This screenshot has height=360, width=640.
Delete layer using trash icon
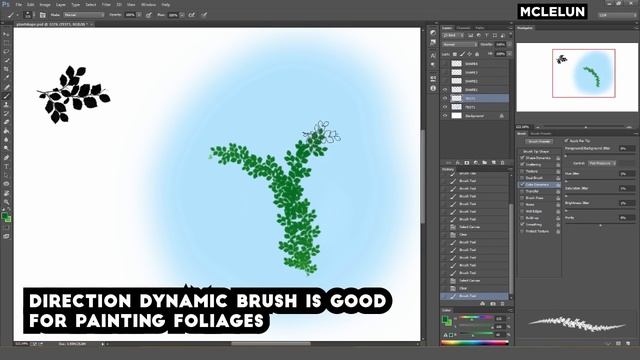point(502,162)
